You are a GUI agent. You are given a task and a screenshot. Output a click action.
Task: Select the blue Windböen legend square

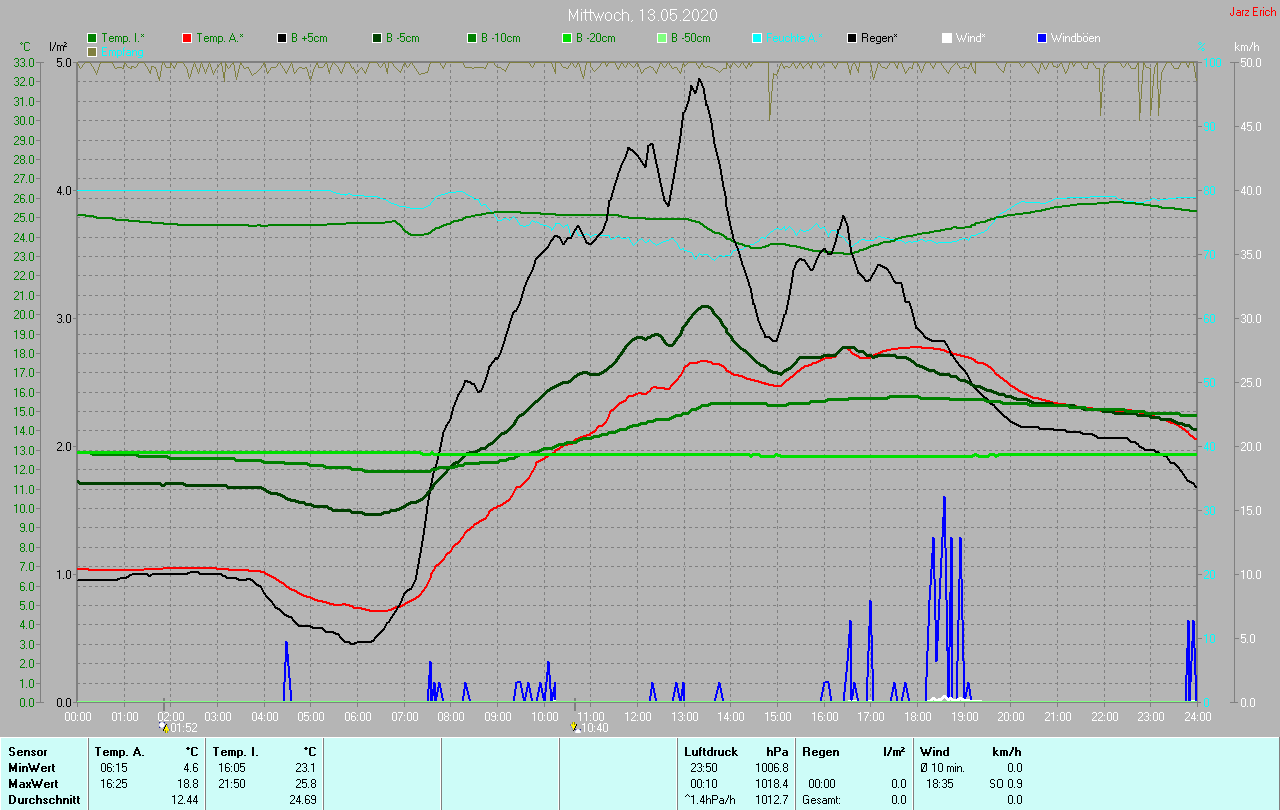1042,38
